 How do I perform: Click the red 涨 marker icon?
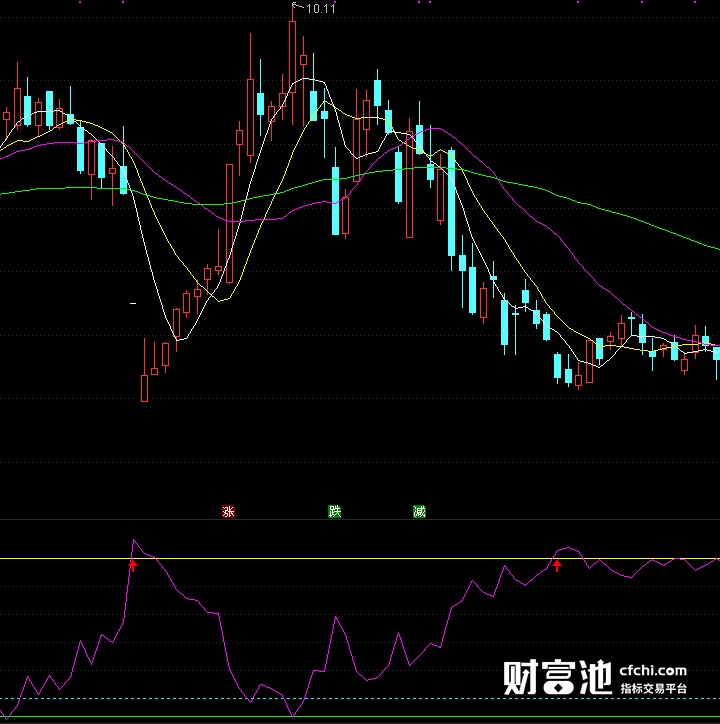[x=228, y=512]
